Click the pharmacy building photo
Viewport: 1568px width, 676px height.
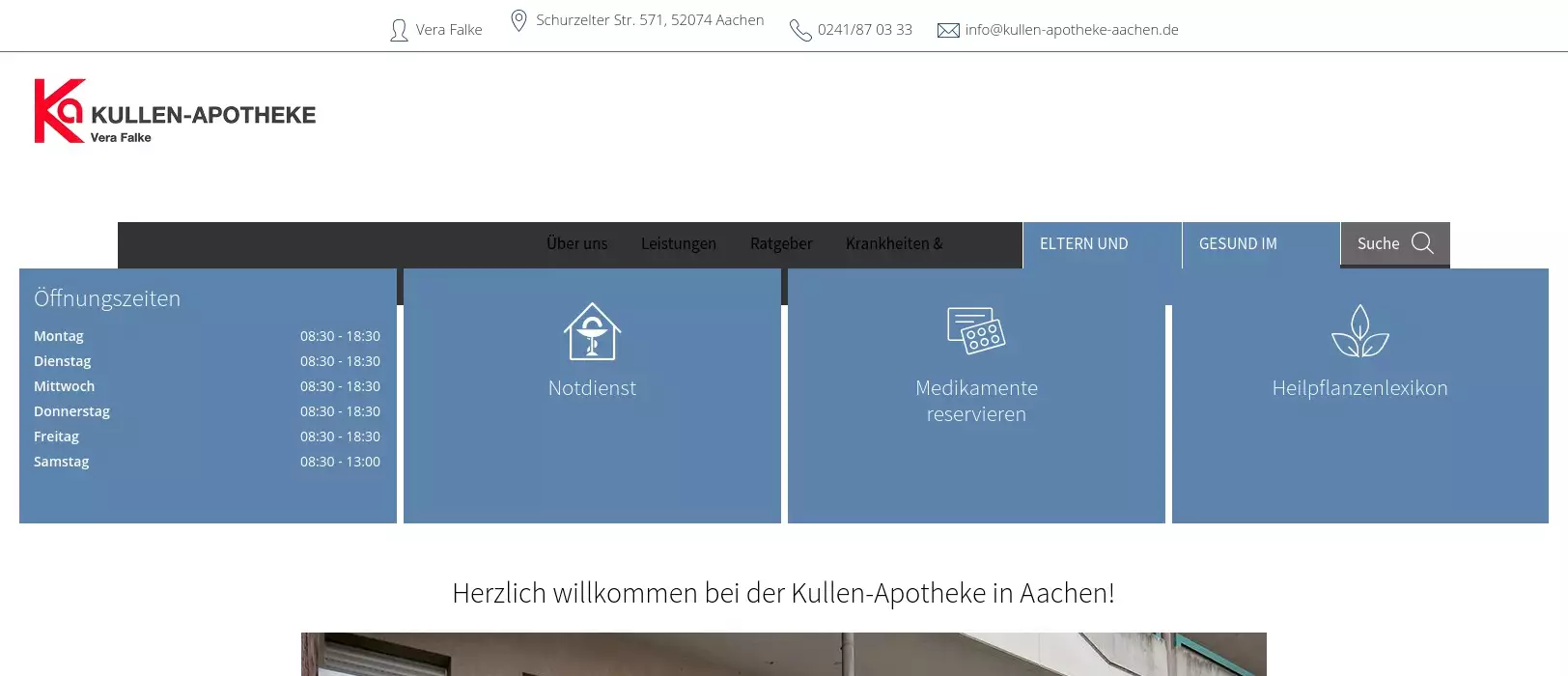click(x=783, y=655)
